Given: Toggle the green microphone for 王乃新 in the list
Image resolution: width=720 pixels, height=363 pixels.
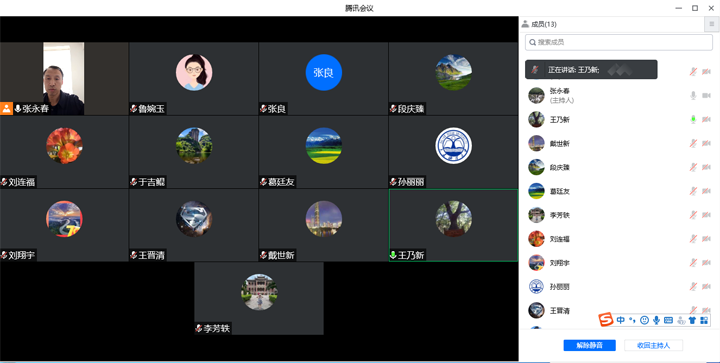Looking at the screenshot, I should coord(693,119).
